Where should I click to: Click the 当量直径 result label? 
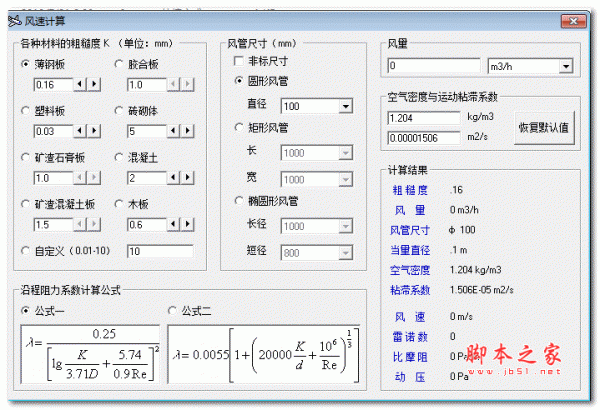point(410,250)
